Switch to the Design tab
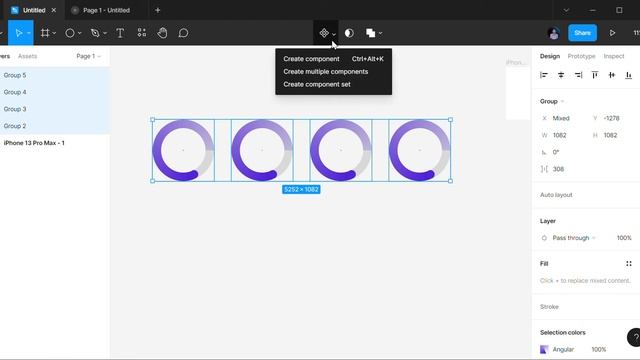 pyautogui.click(x=550, y=56)
